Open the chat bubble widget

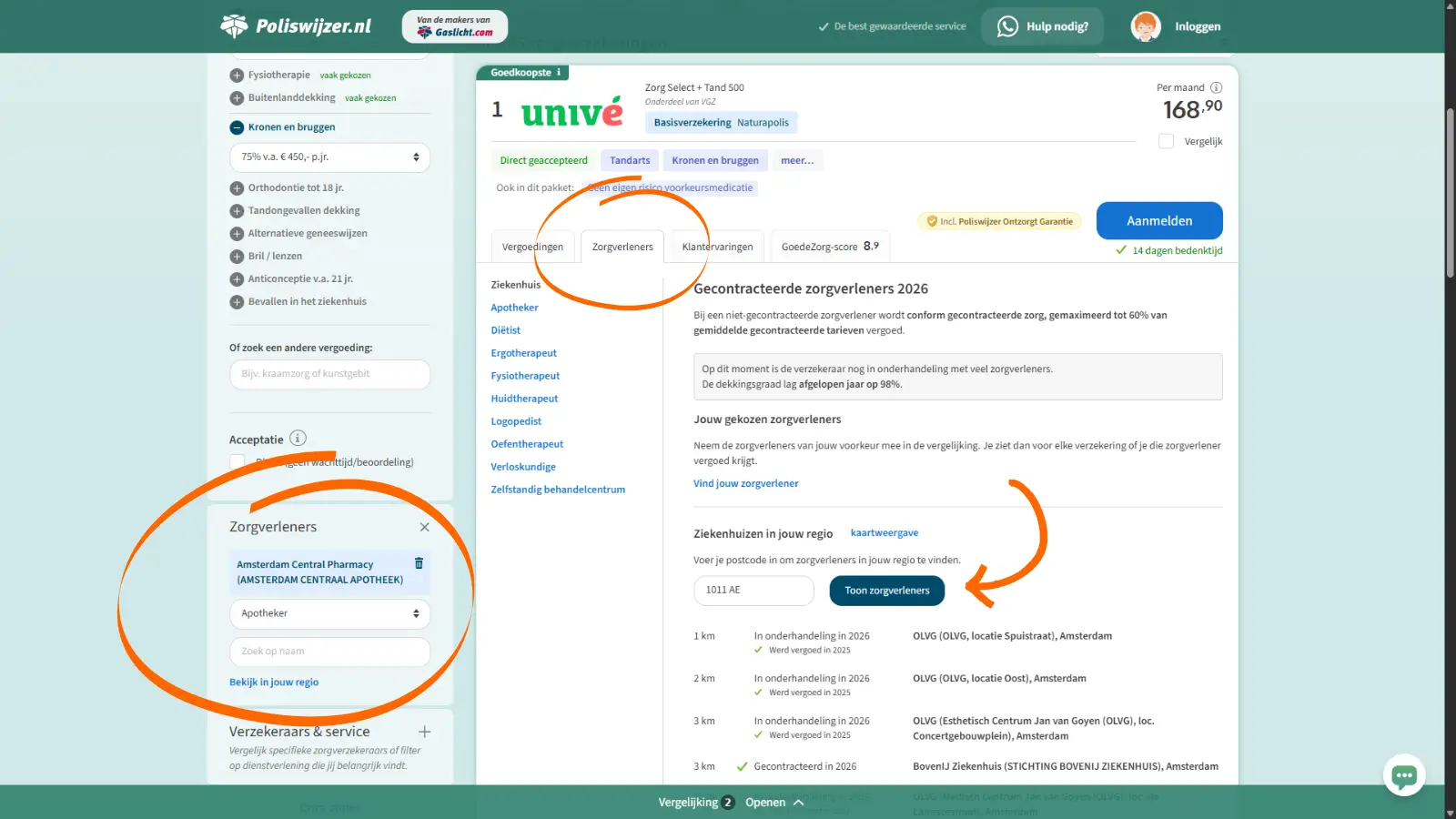click(1404, 775)
